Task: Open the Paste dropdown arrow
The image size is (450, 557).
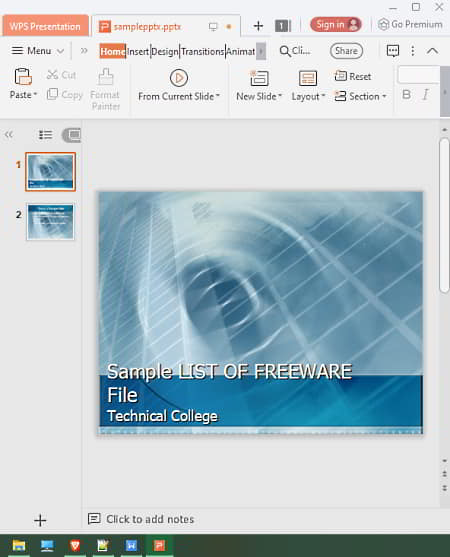Action: 35,95
